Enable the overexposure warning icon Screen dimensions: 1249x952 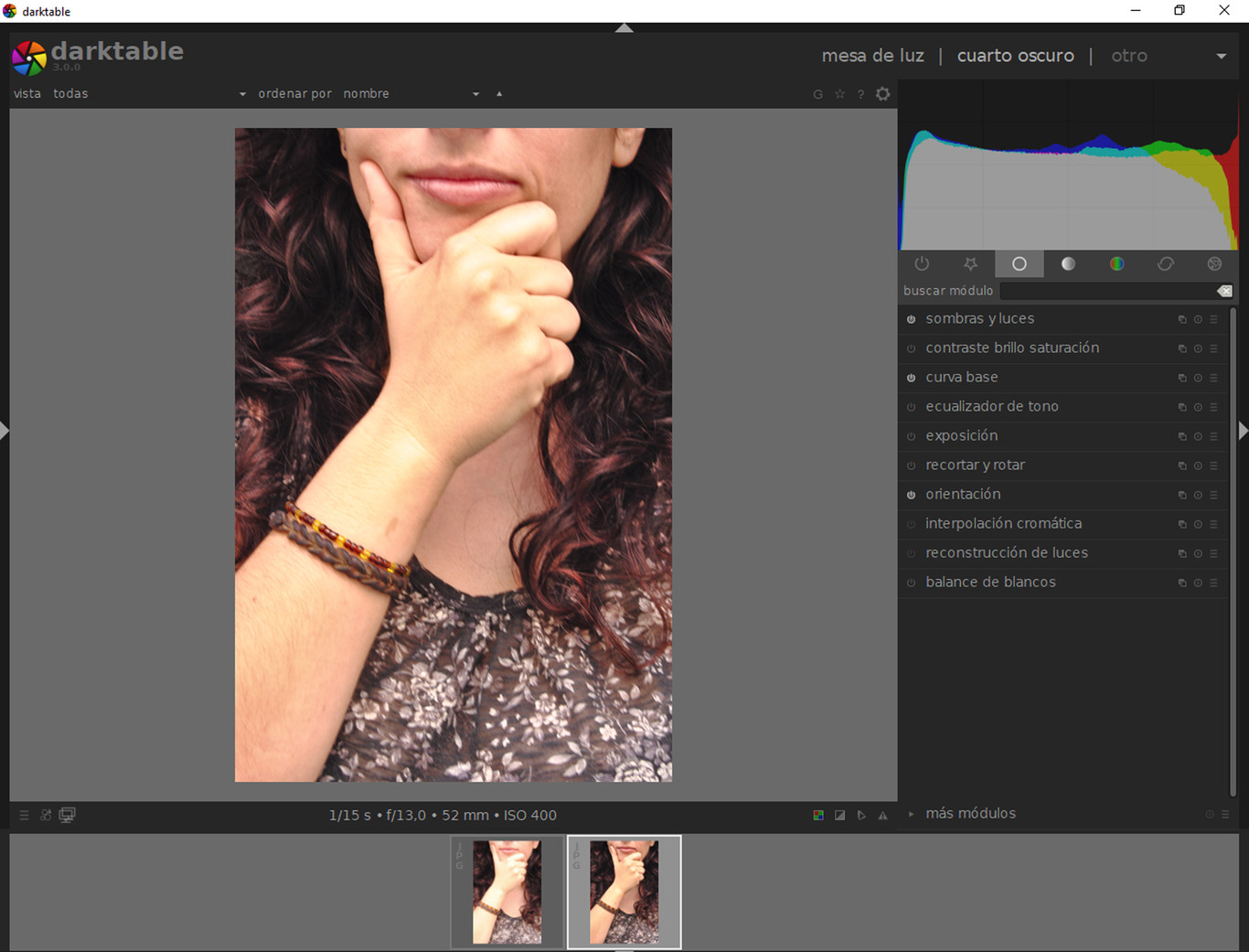(x=839, y=814)
